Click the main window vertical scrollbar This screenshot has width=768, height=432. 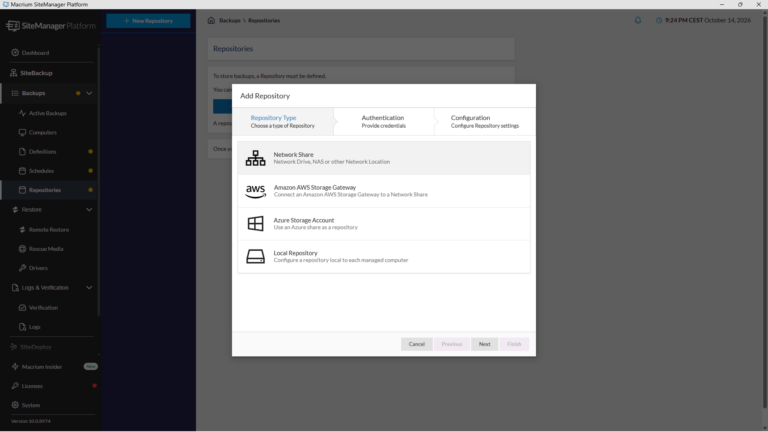click(x=765, y=211)
